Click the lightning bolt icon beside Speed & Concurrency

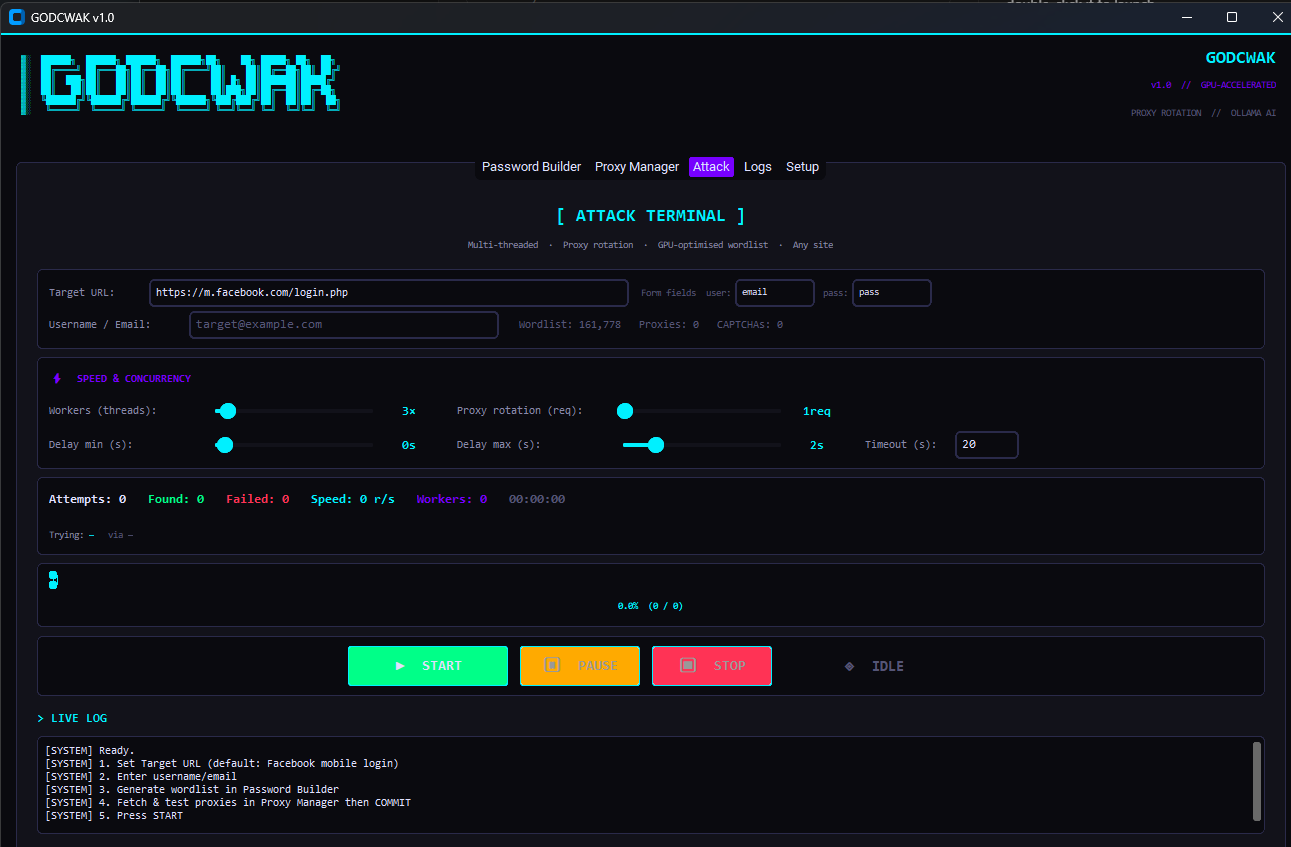[57, 379]
